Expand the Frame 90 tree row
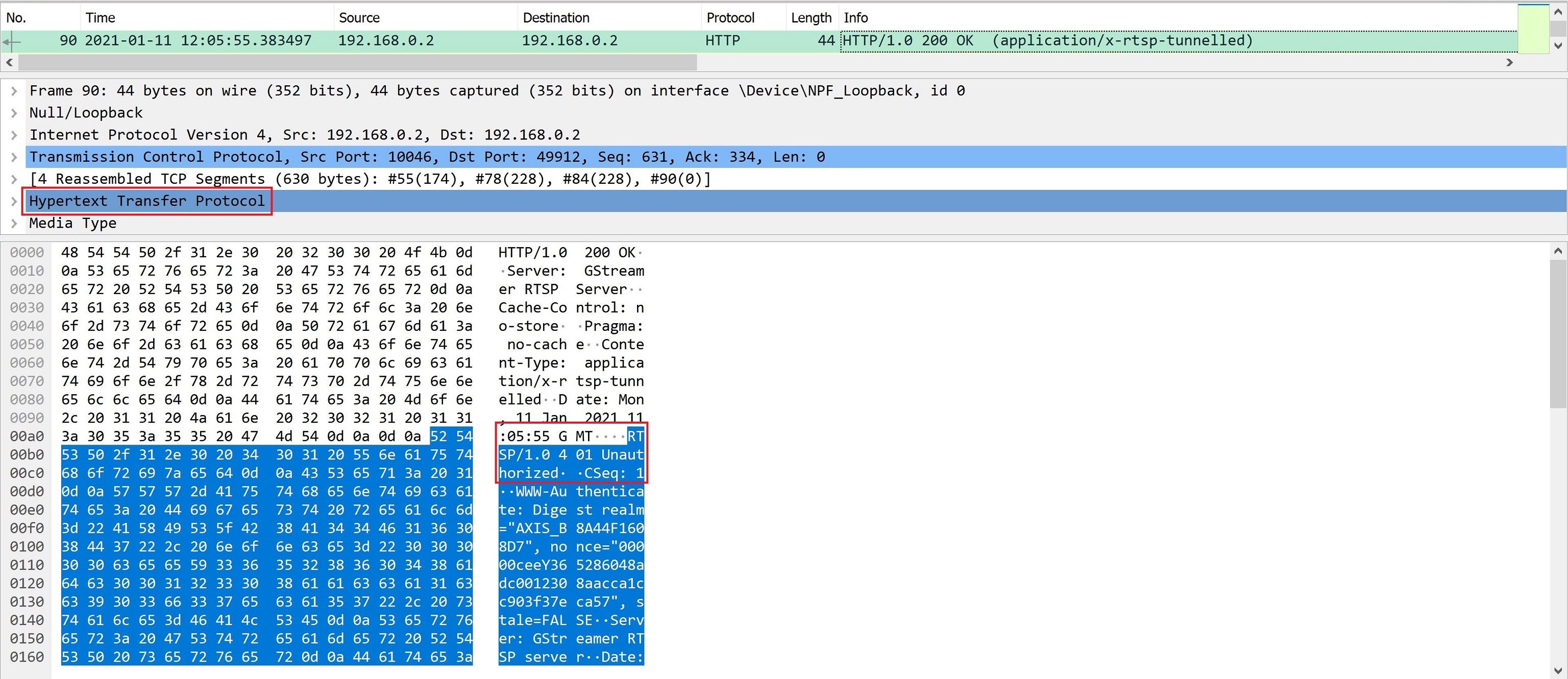This screenshot has height=679, width=1568. [14, 91]
